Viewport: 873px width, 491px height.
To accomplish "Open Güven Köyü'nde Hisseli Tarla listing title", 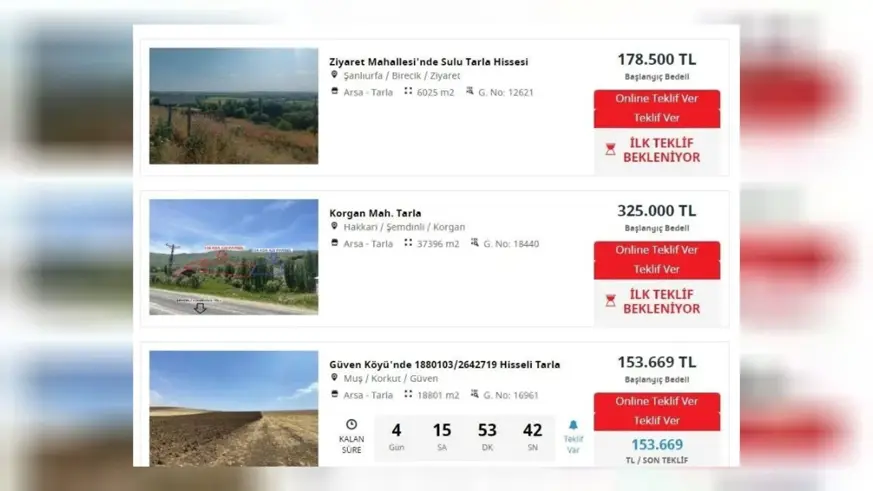I will click(444, 365).
